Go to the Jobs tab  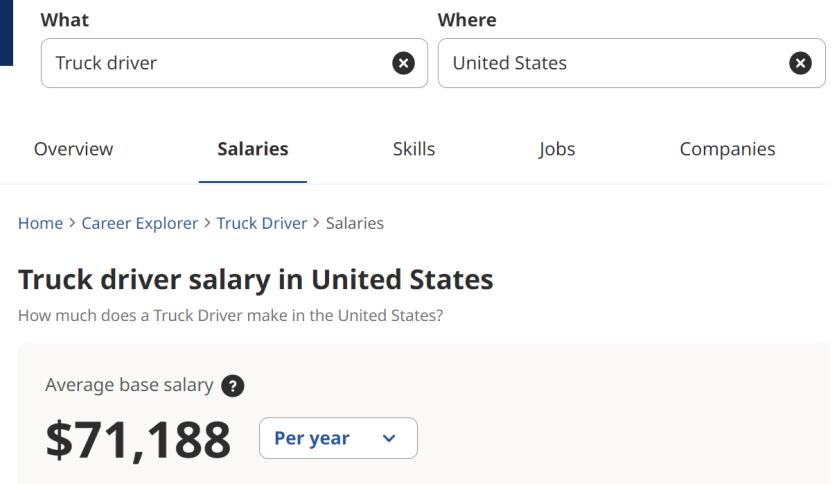click(x=557, y=149)
